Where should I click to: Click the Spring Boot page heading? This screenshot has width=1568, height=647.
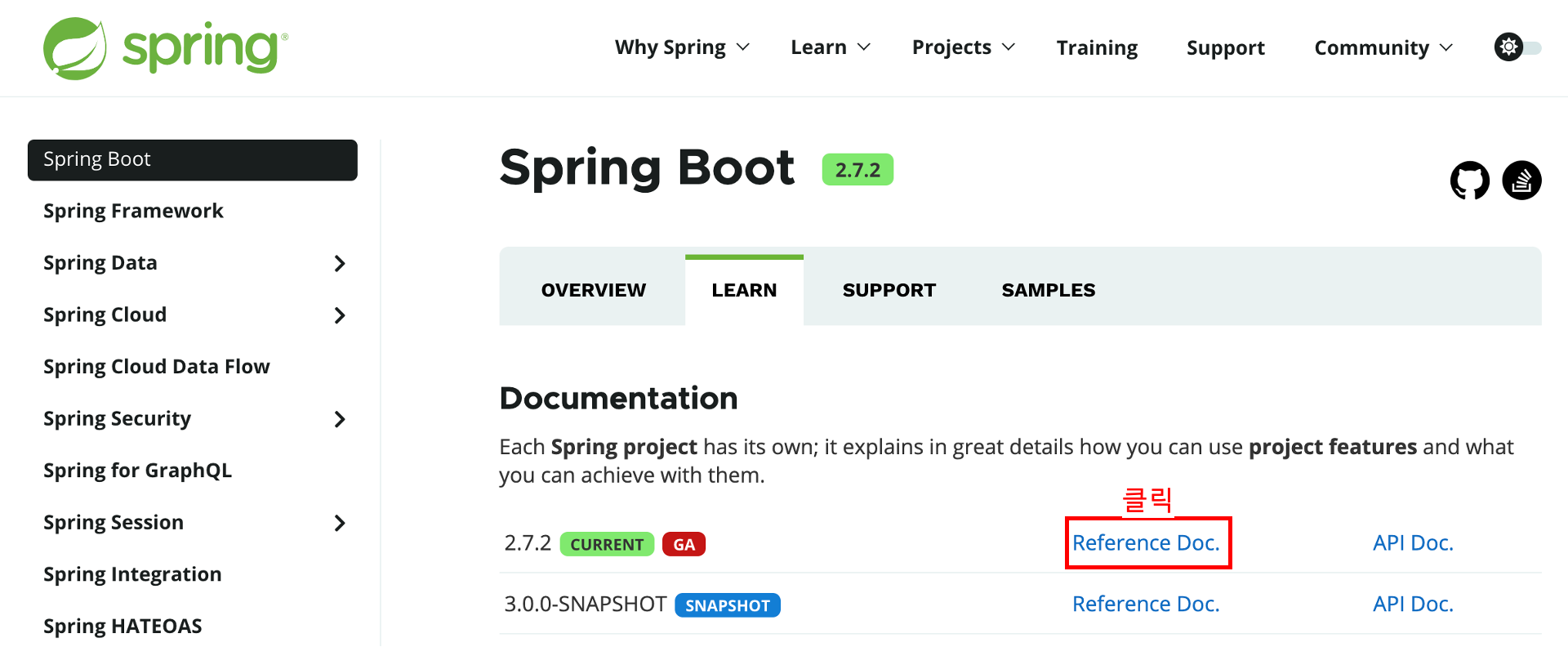pos(647,167)
